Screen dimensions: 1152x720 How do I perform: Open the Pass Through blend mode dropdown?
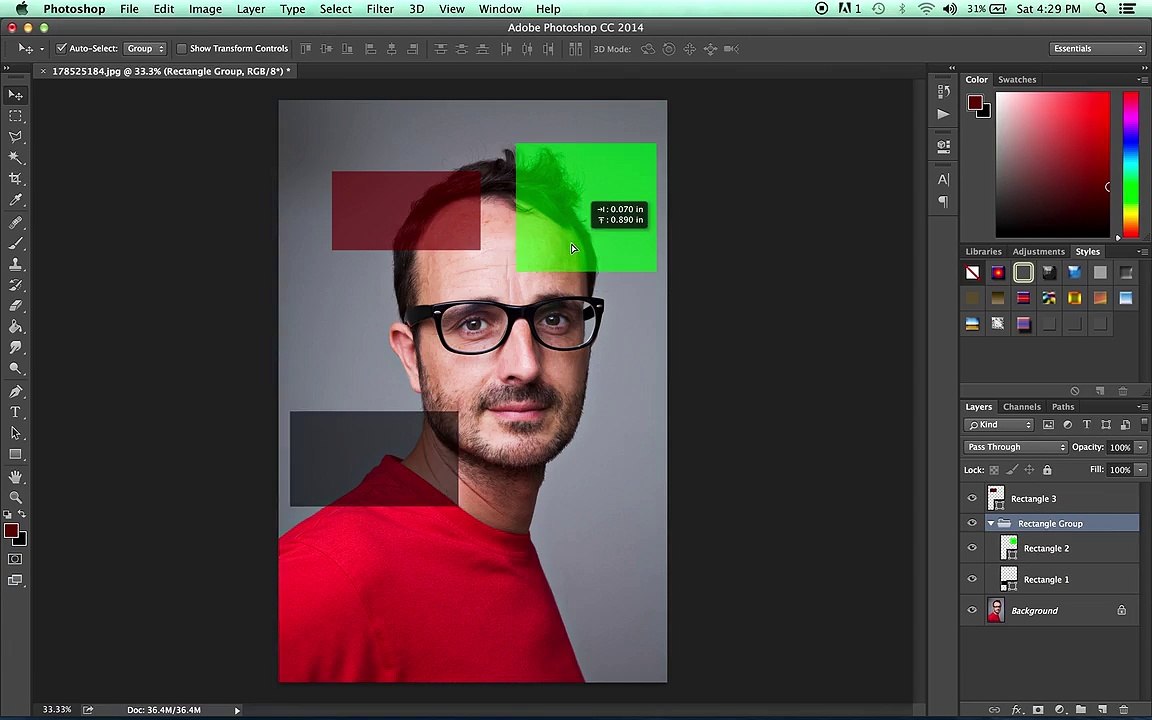click(x=1015, y=447)
